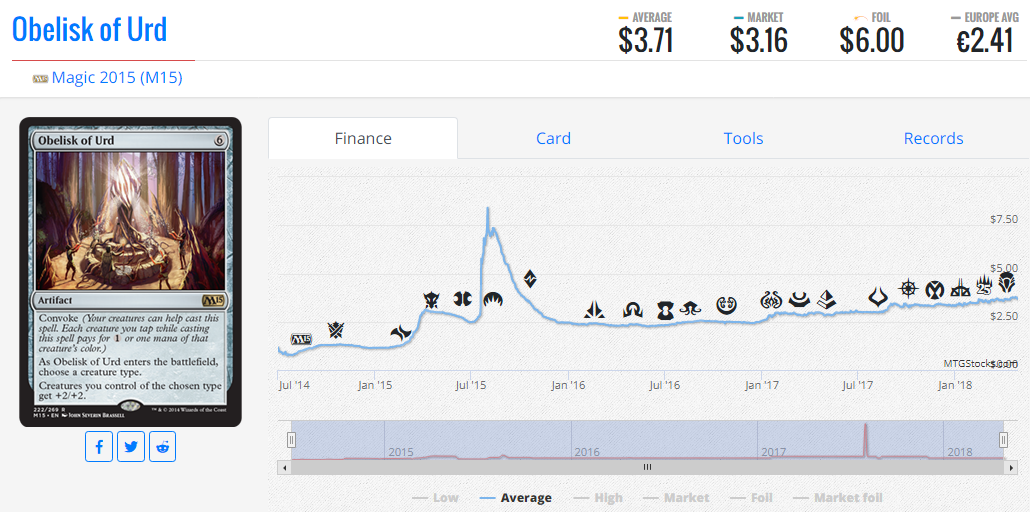Toggle the High price series in legend
The height and width of the screenshot is (512, 1030).
(x=598, y=498)
